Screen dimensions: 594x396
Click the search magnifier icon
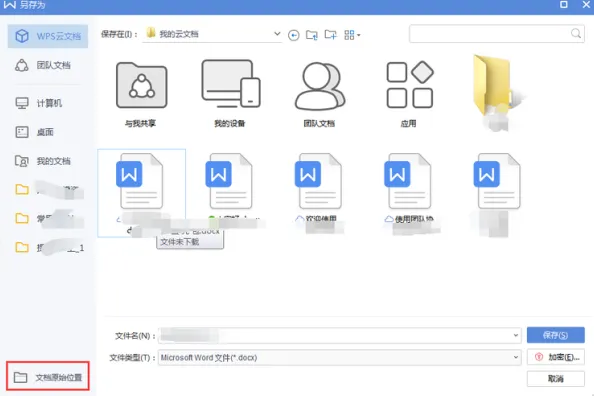coord(576,33)
